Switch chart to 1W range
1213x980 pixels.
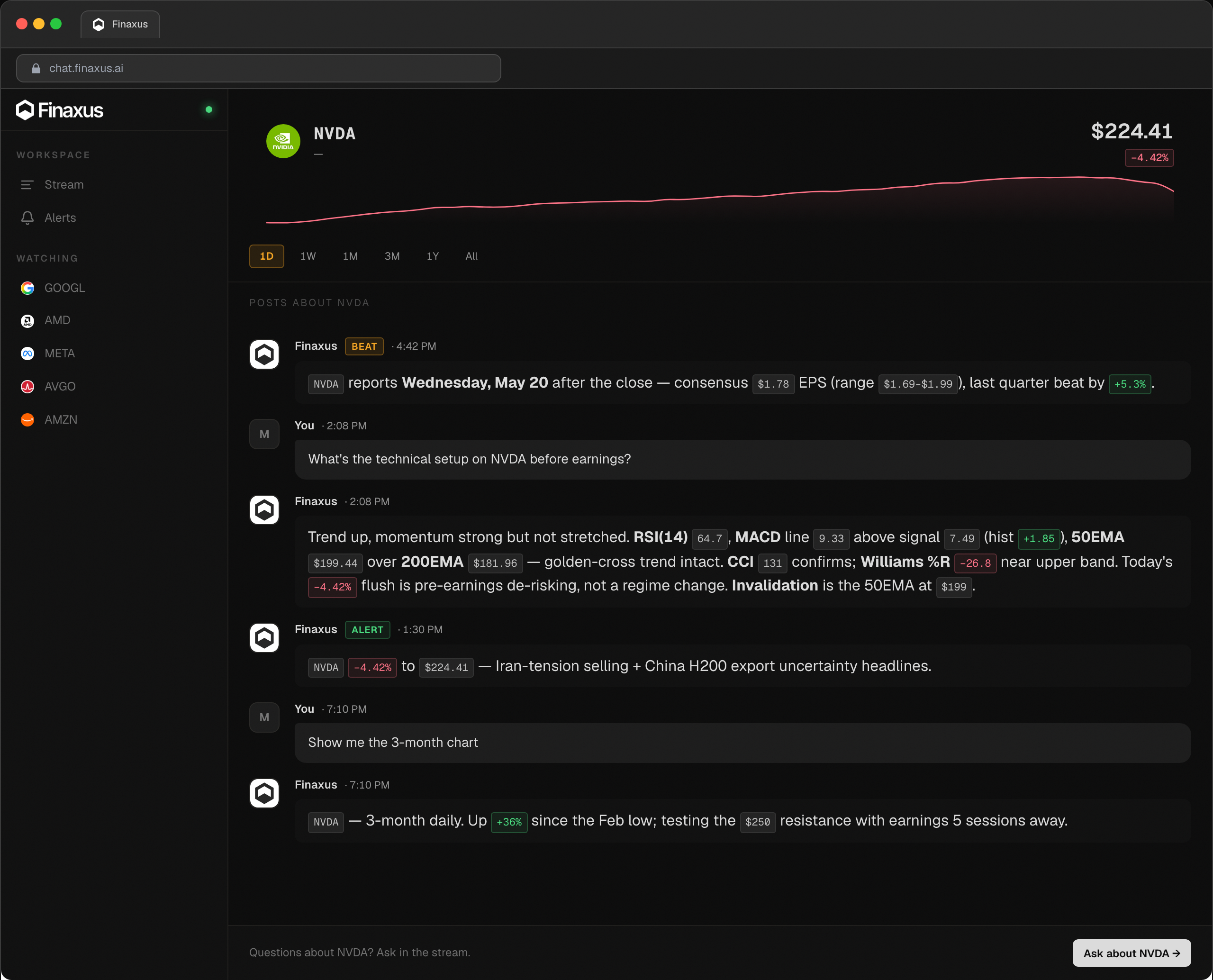pyautogui.click(x=308, y=256)
